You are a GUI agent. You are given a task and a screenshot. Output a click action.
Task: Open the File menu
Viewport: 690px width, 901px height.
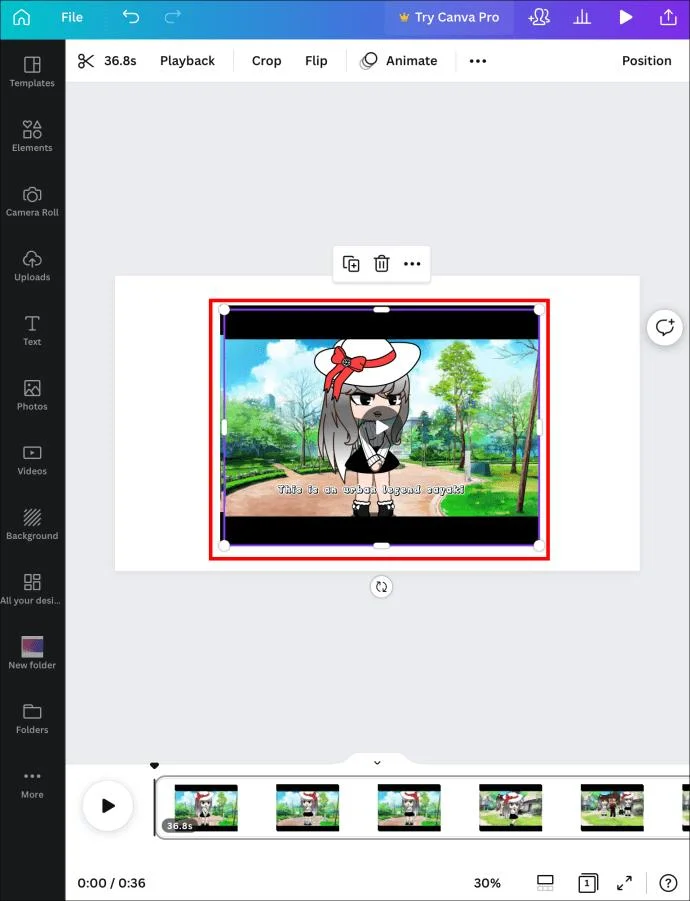coord(72,17)
